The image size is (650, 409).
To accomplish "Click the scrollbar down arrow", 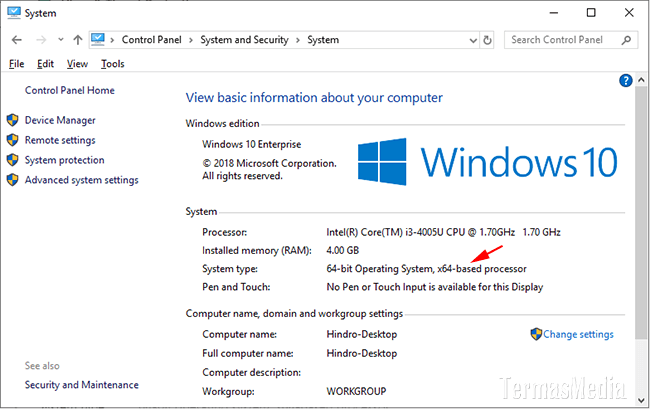I will [641, 400].
